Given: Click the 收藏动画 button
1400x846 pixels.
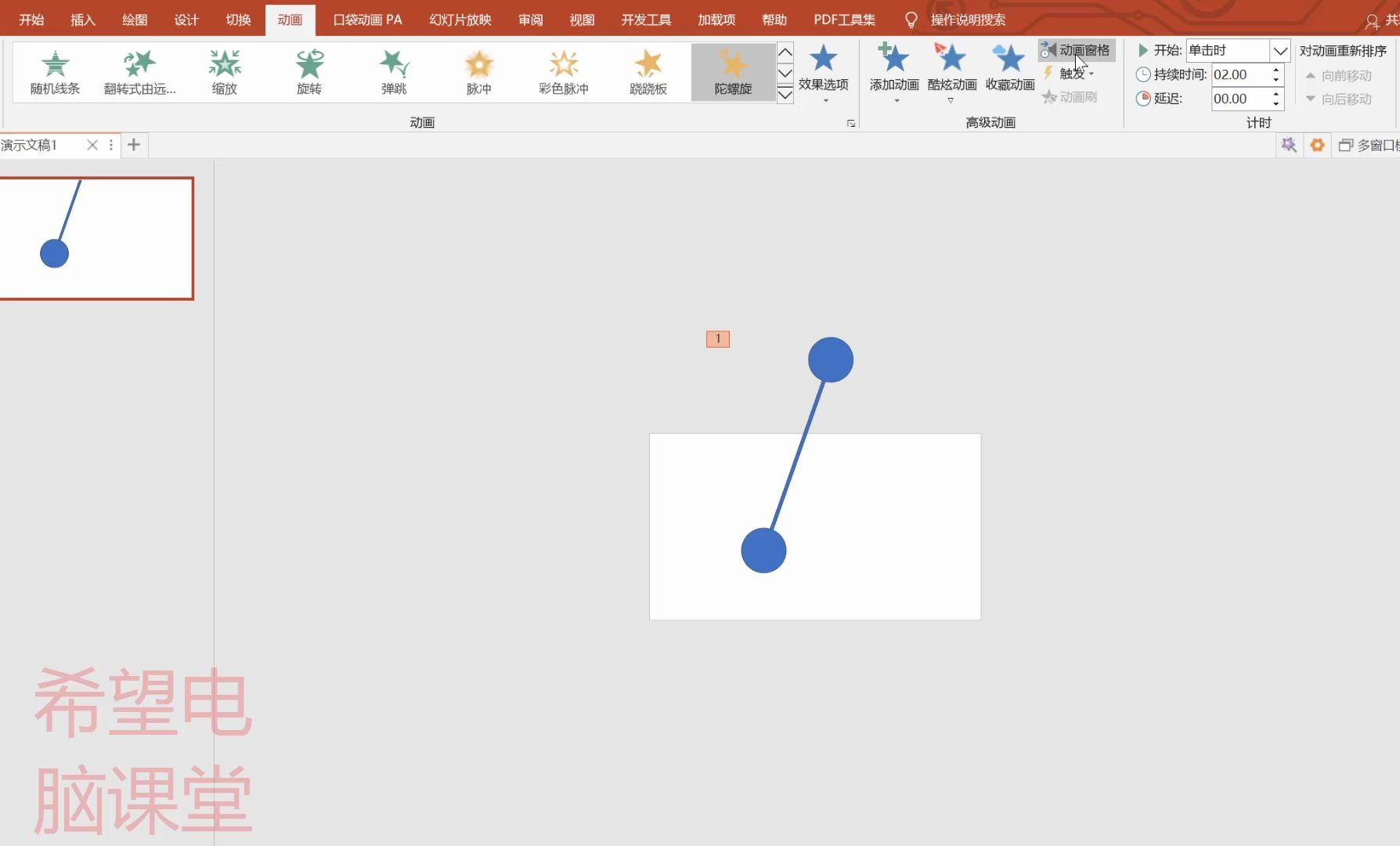Looking at the screenshot, I should 1010,69.
